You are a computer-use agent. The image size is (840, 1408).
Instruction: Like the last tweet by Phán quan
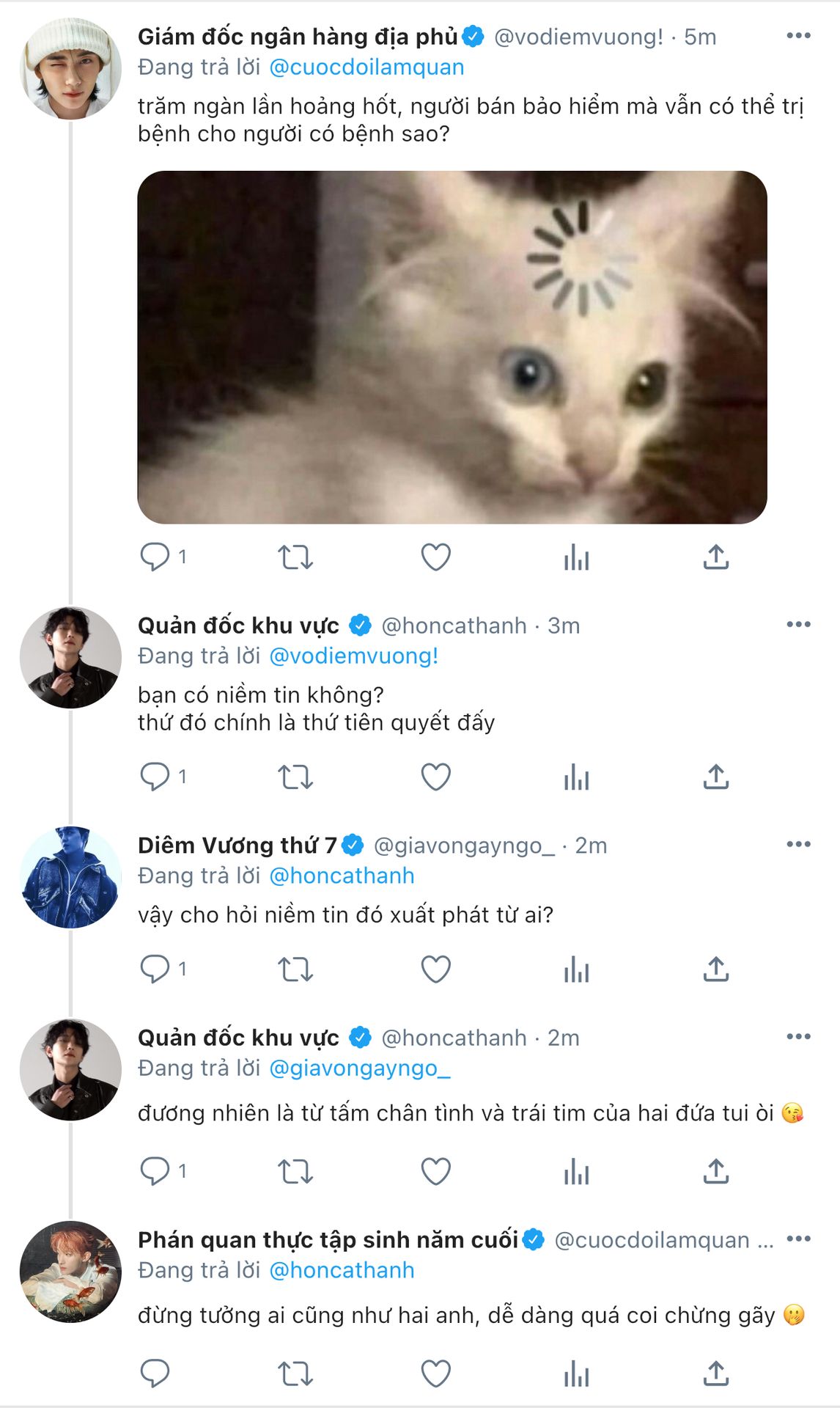(x=435, y=1374)
